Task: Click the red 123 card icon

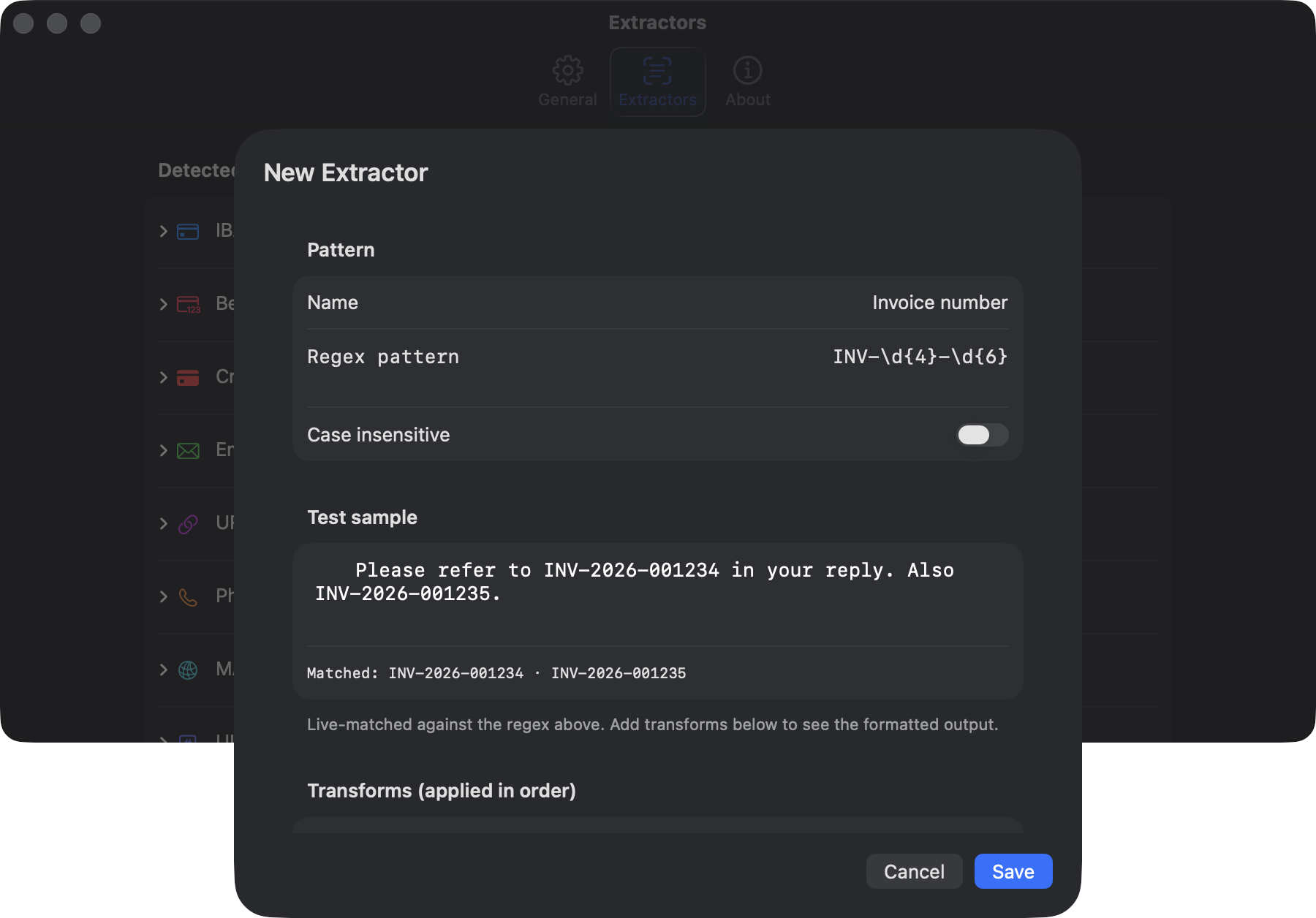Action: click(189, 305)
